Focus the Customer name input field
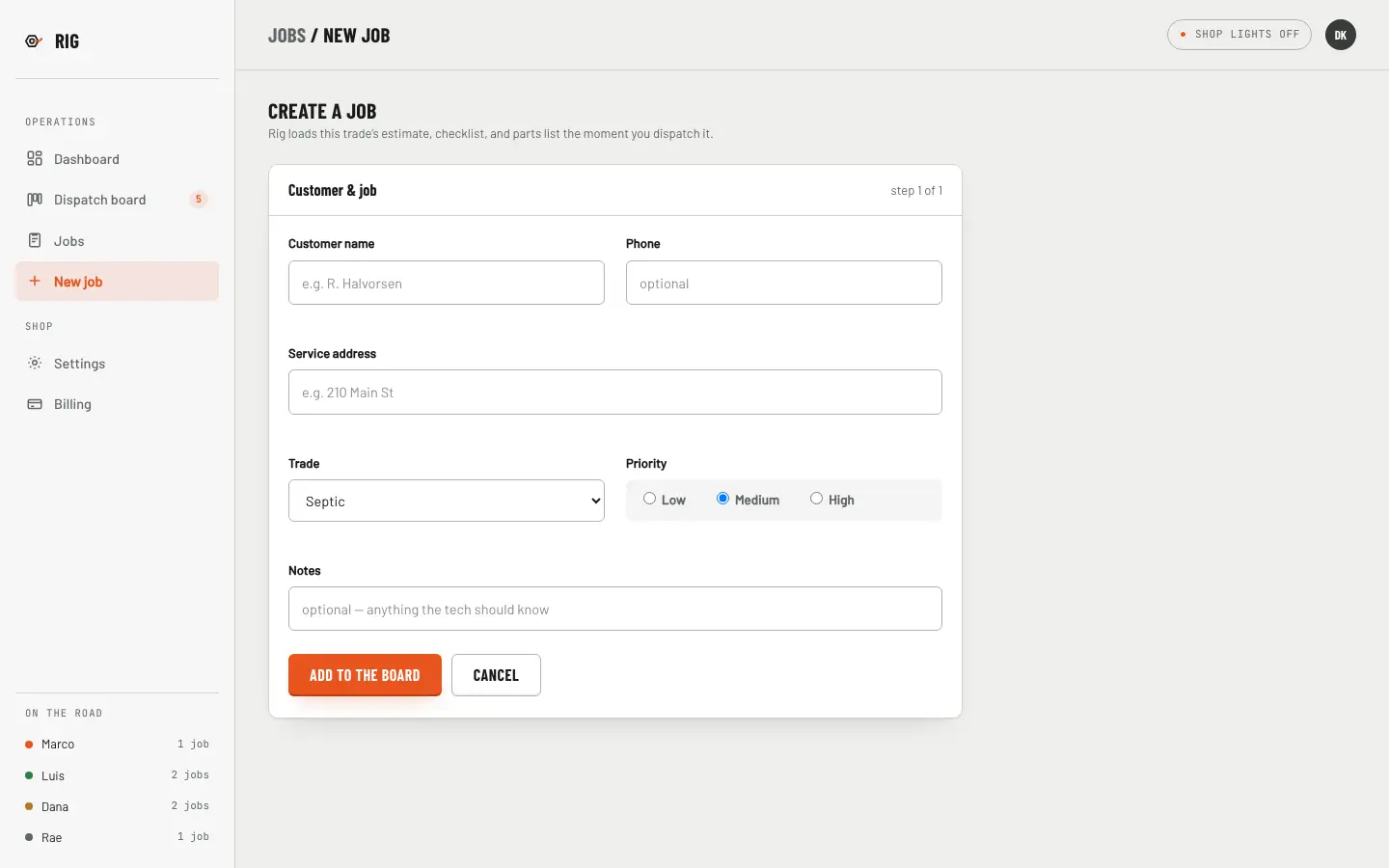 [447, 283]
